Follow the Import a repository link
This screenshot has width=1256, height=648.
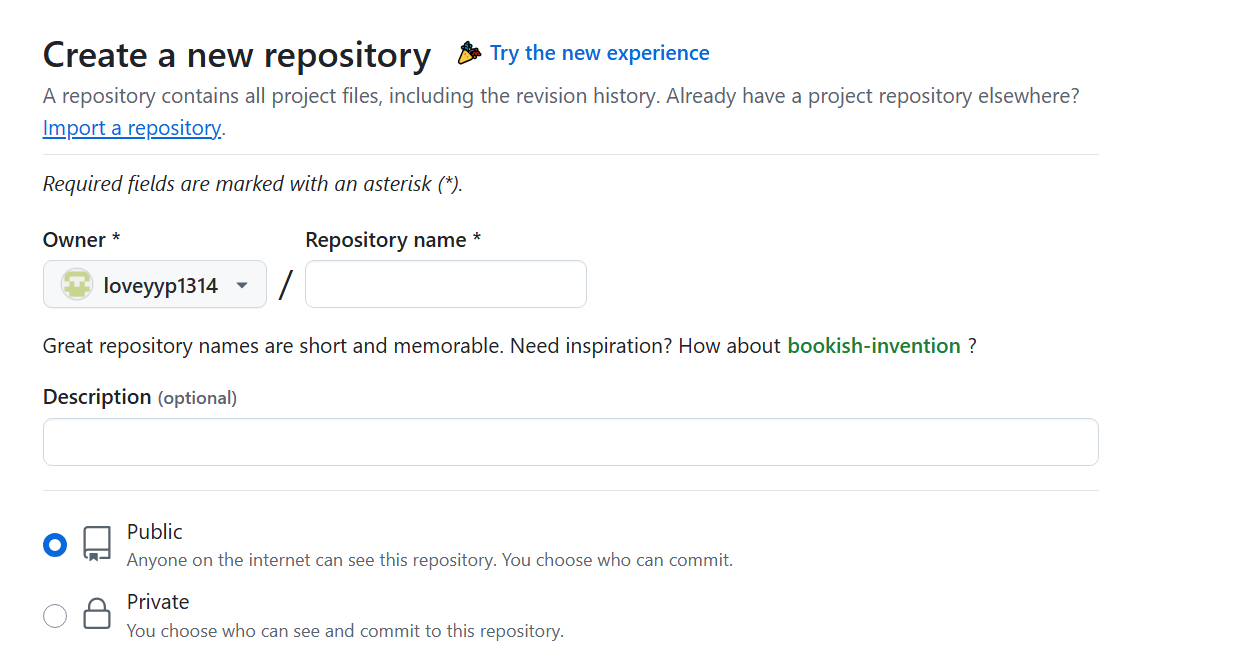pos(132,128)
